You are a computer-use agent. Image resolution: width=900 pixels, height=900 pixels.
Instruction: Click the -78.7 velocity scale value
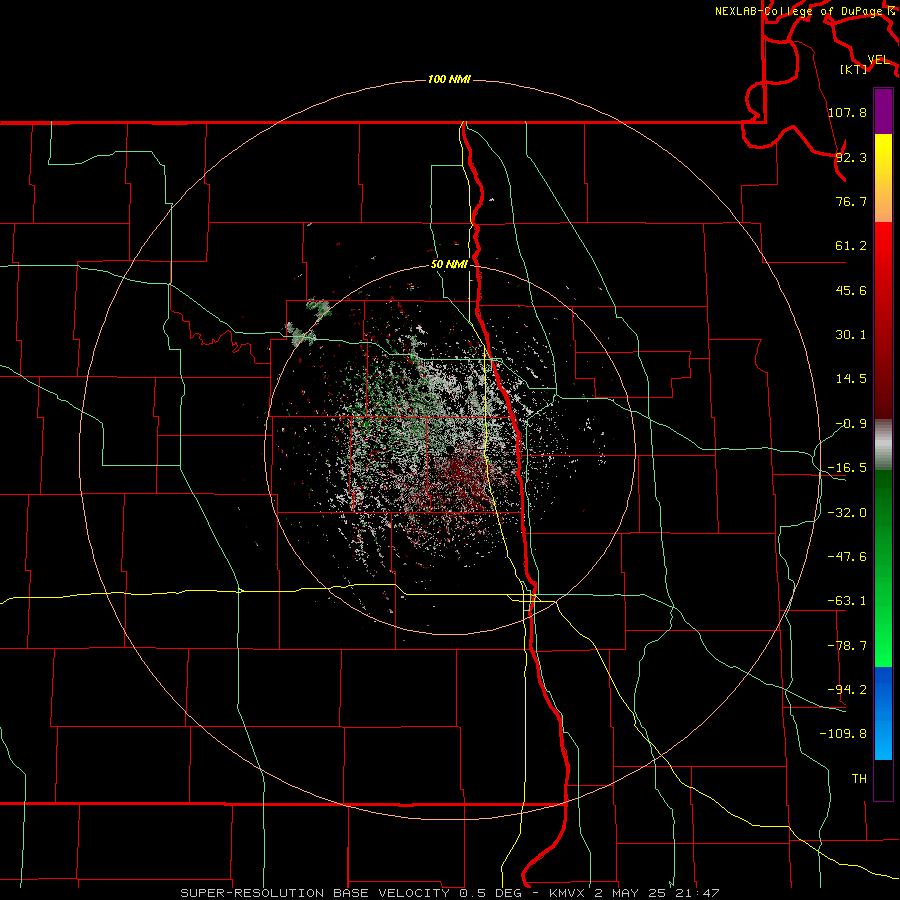coord(847,646)
